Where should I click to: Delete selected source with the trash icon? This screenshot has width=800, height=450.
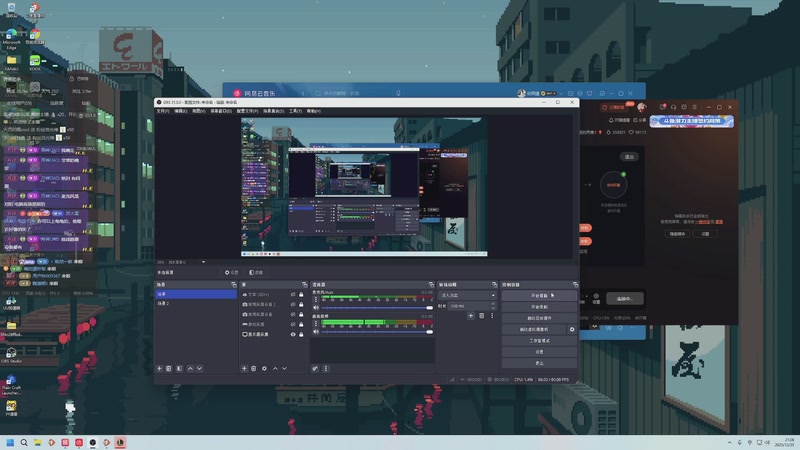pos(253,368)
